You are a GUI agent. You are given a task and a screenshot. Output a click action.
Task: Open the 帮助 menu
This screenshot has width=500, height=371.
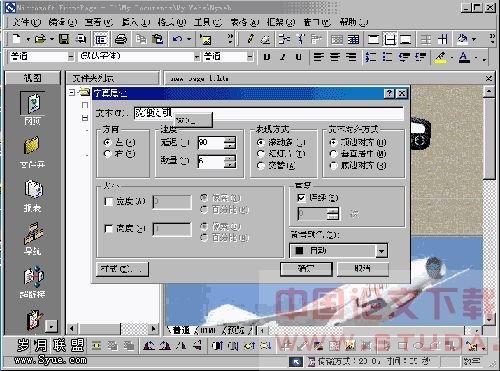pyautogui.click(x=354, y=22)
